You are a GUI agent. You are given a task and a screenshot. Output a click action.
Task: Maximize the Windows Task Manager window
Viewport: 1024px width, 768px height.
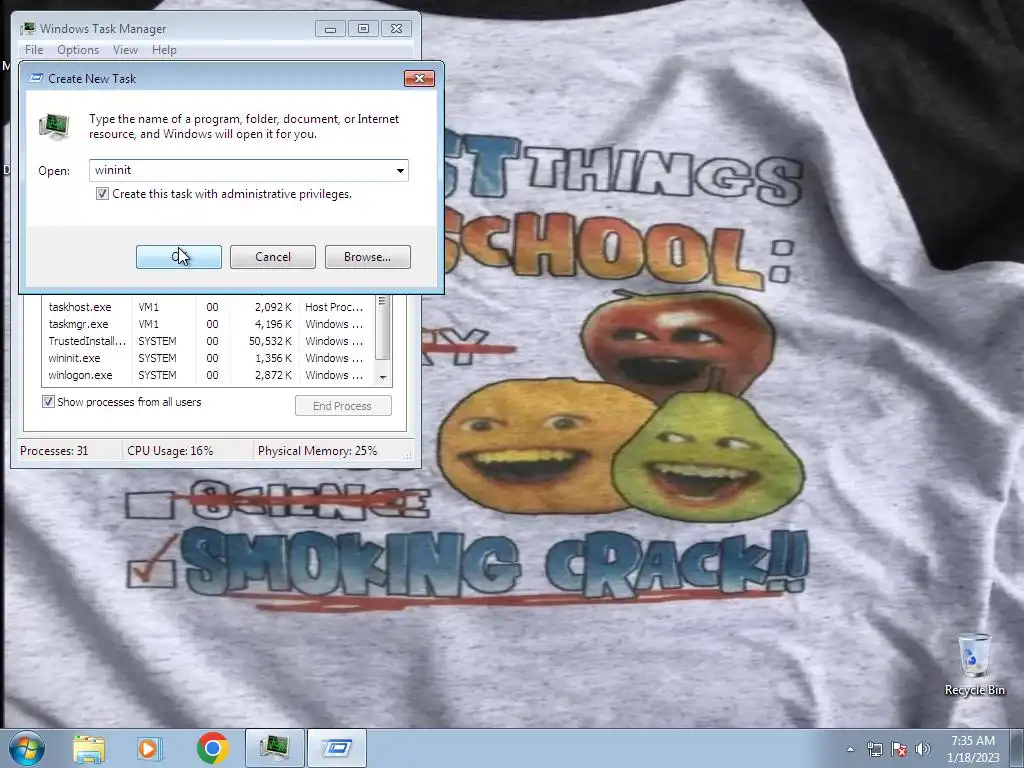(363, 29)
